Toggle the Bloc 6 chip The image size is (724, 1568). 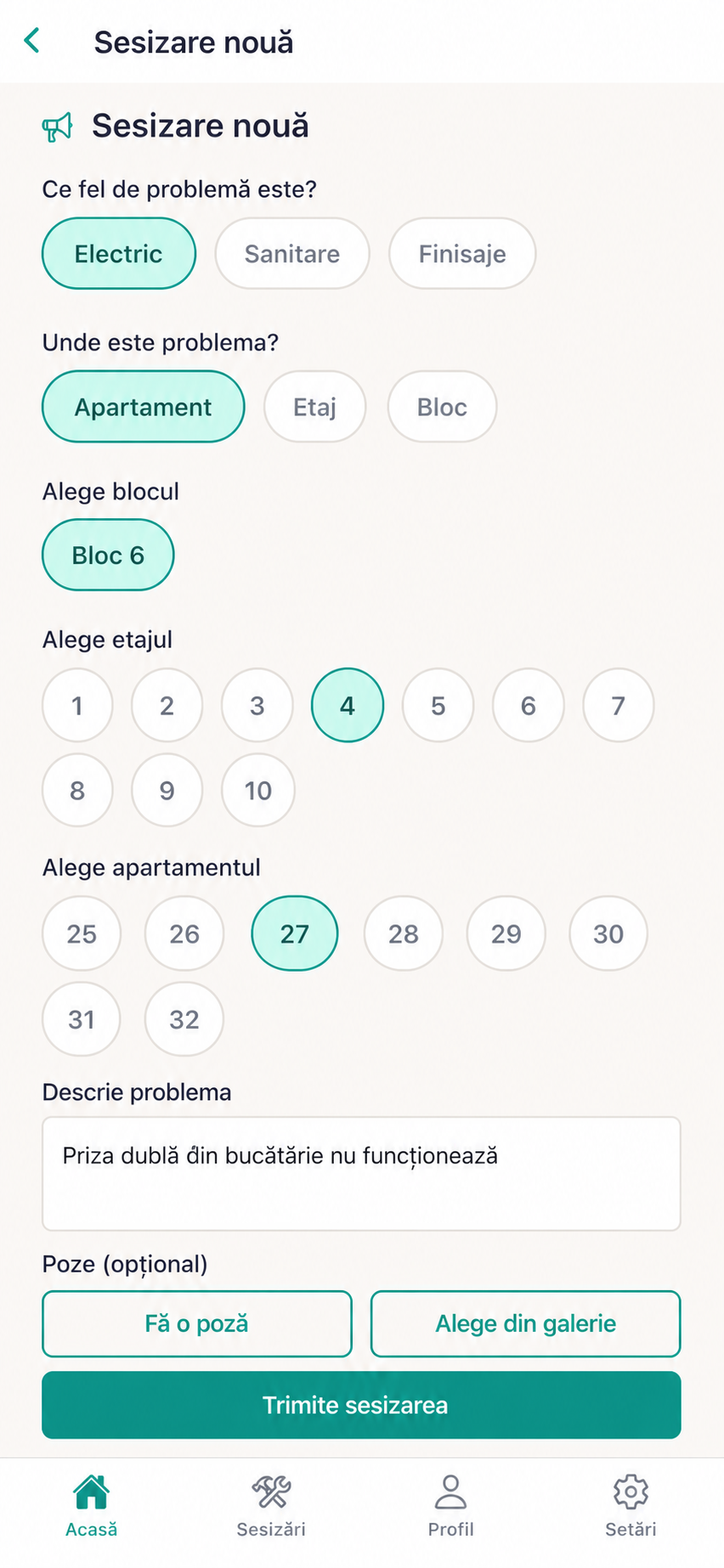108,555
